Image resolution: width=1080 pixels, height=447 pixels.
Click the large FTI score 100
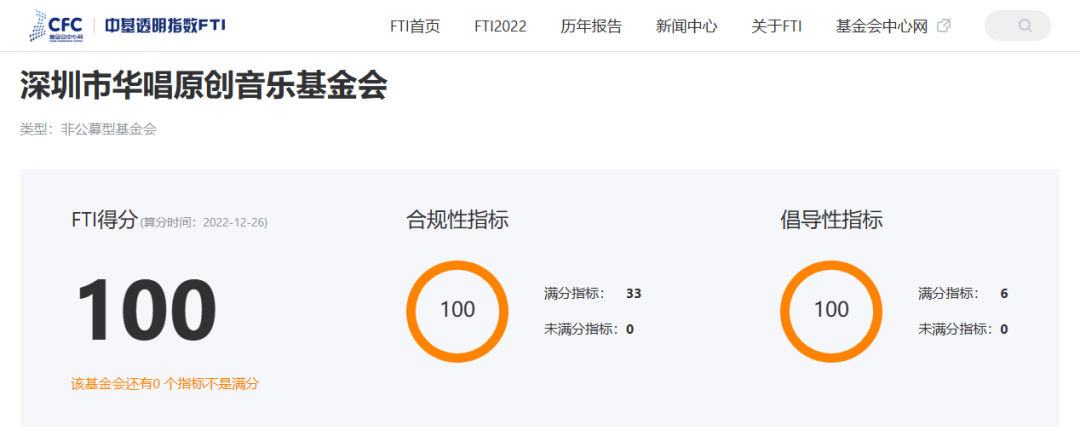click(147, 310)
